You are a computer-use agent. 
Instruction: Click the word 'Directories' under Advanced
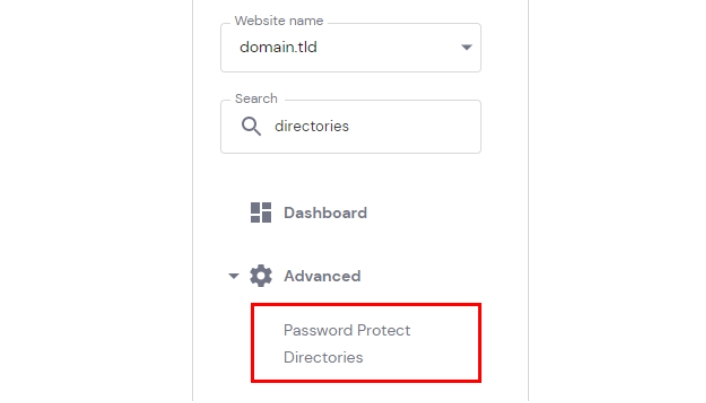pyautogui.click(x=323, y=357)
